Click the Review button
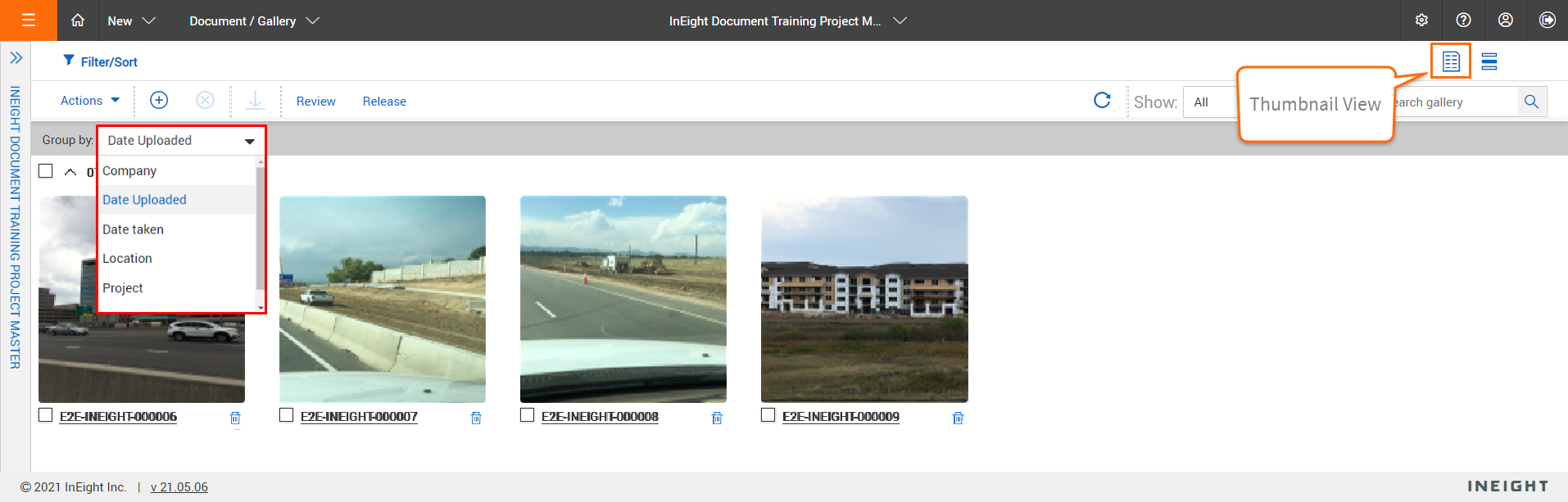 click(x=316, y=102)
